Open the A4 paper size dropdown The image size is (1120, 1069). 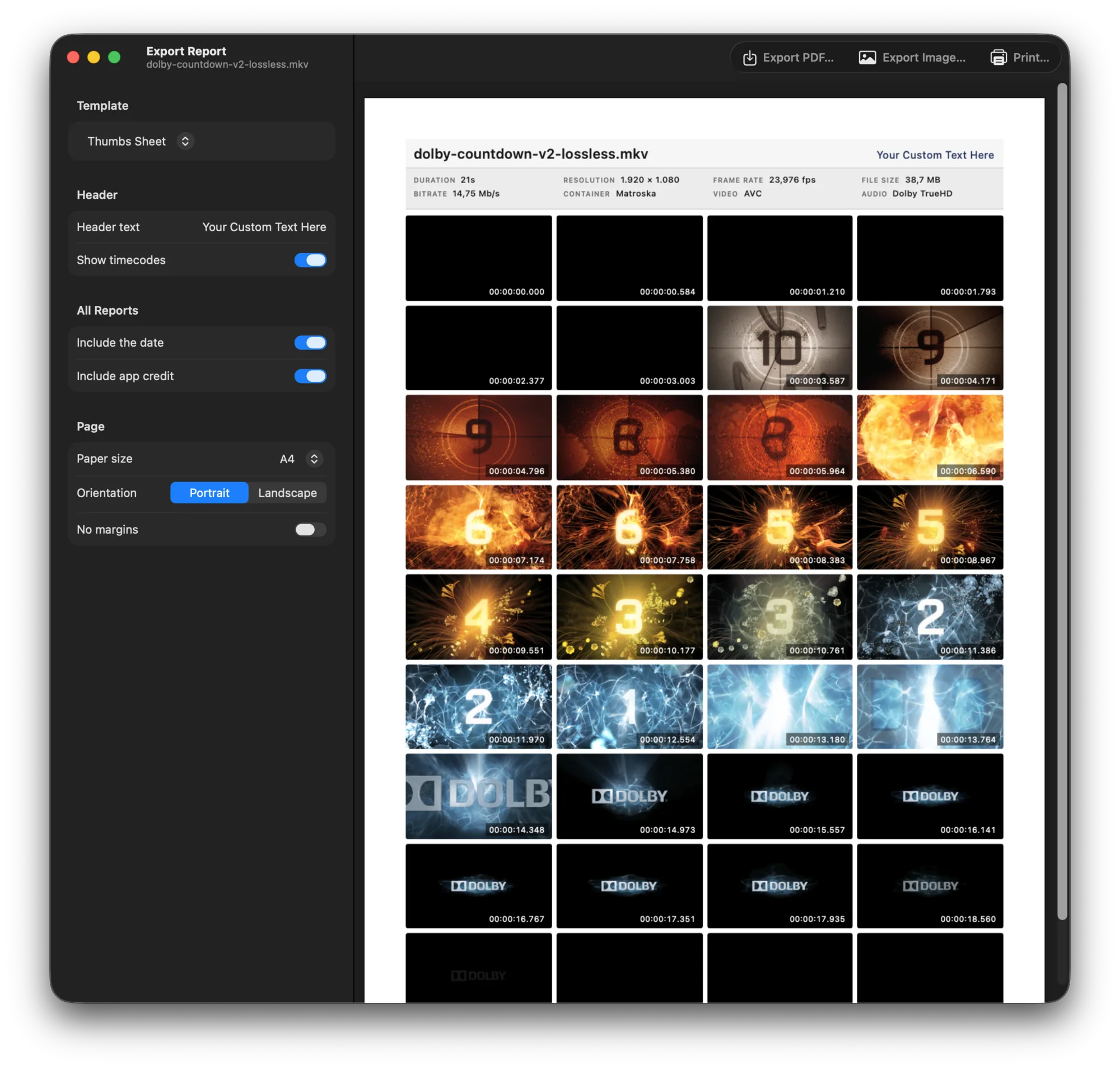click(x=300, y=458)
